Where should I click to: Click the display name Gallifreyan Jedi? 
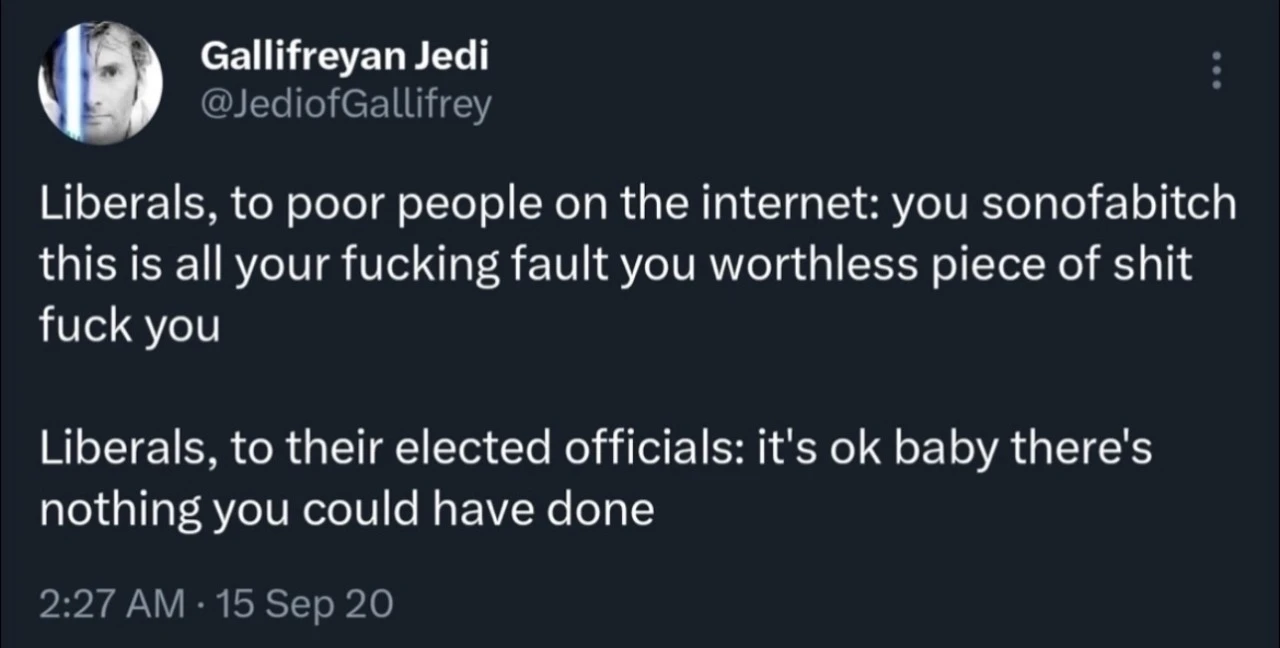pyautogui.click(x=344, y=56)
